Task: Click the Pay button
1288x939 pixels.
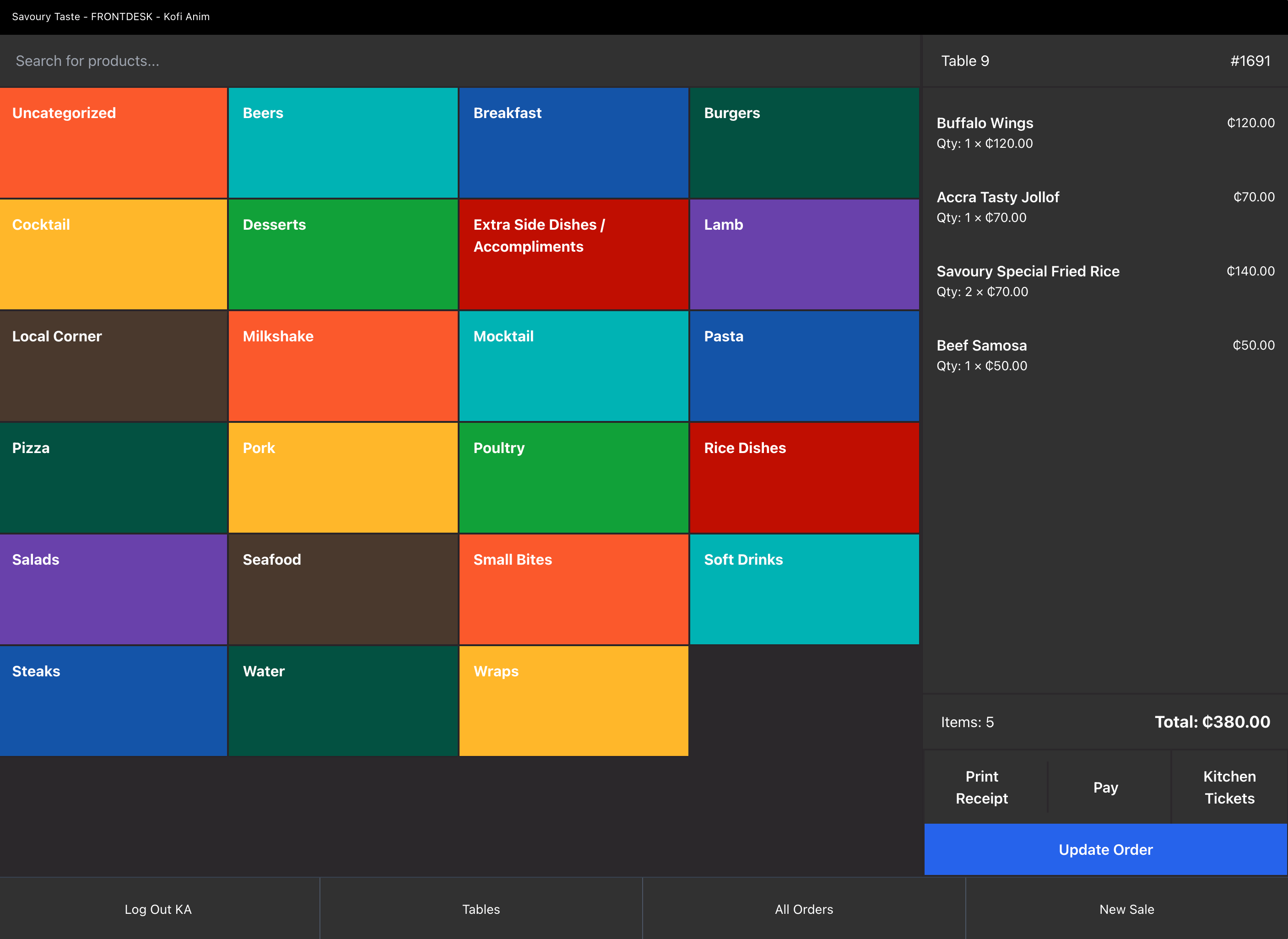Action: [1105, 787]
